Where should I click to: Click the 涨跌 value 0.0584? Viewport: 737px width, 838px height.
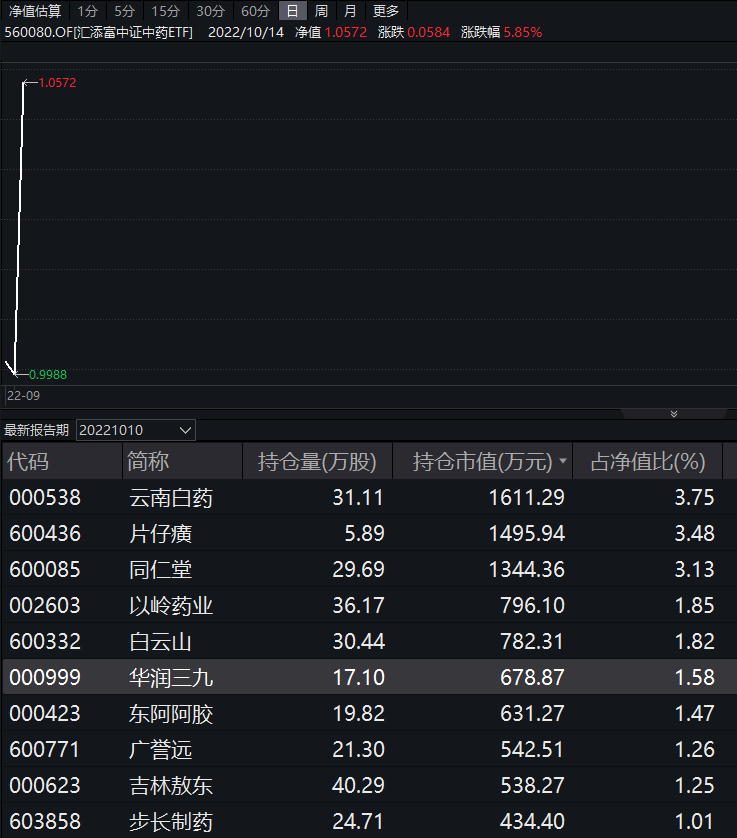(429, 32)
